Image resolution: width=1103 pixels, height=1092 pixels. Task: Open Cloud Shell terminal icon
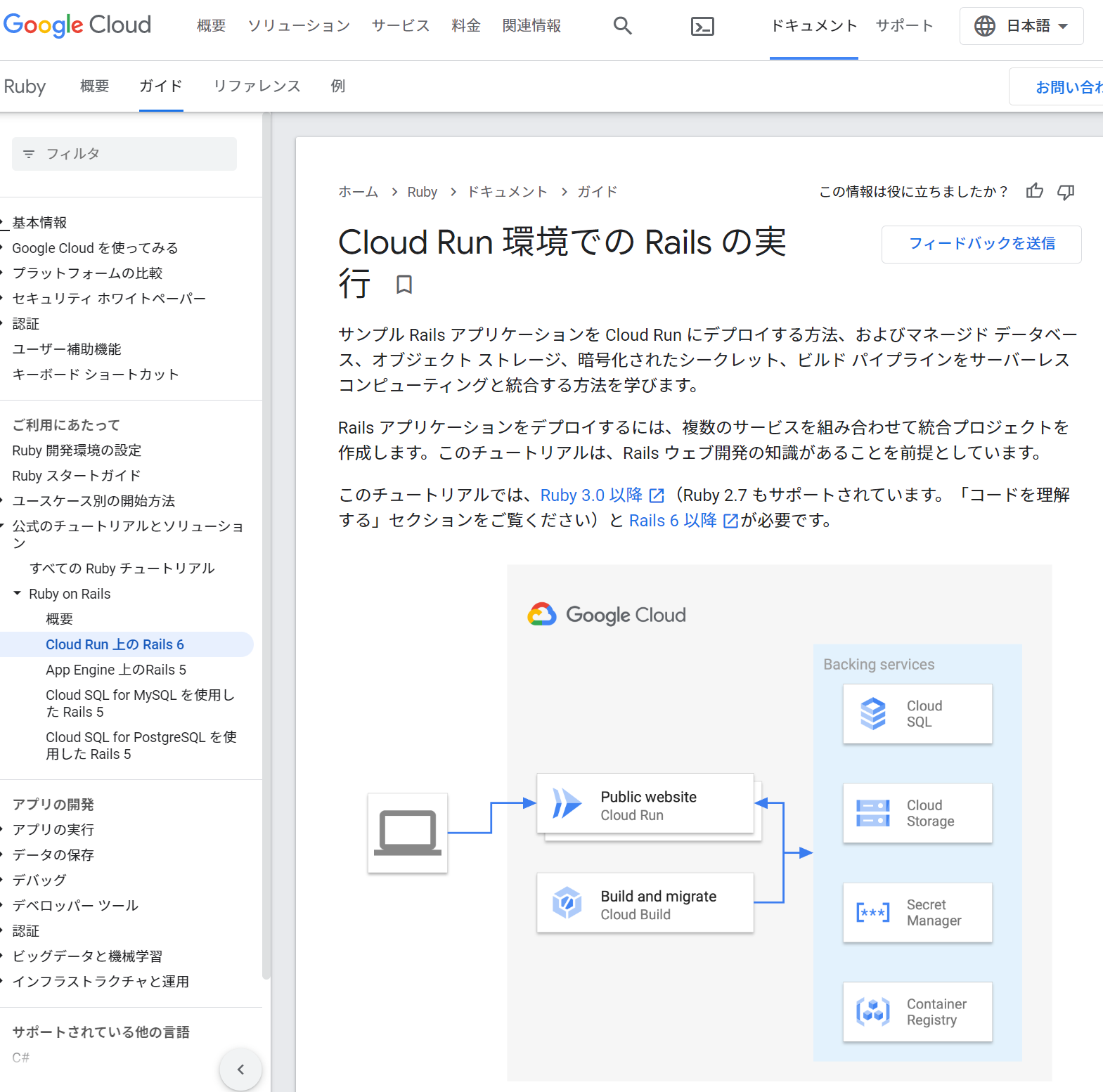click(702, 27)
